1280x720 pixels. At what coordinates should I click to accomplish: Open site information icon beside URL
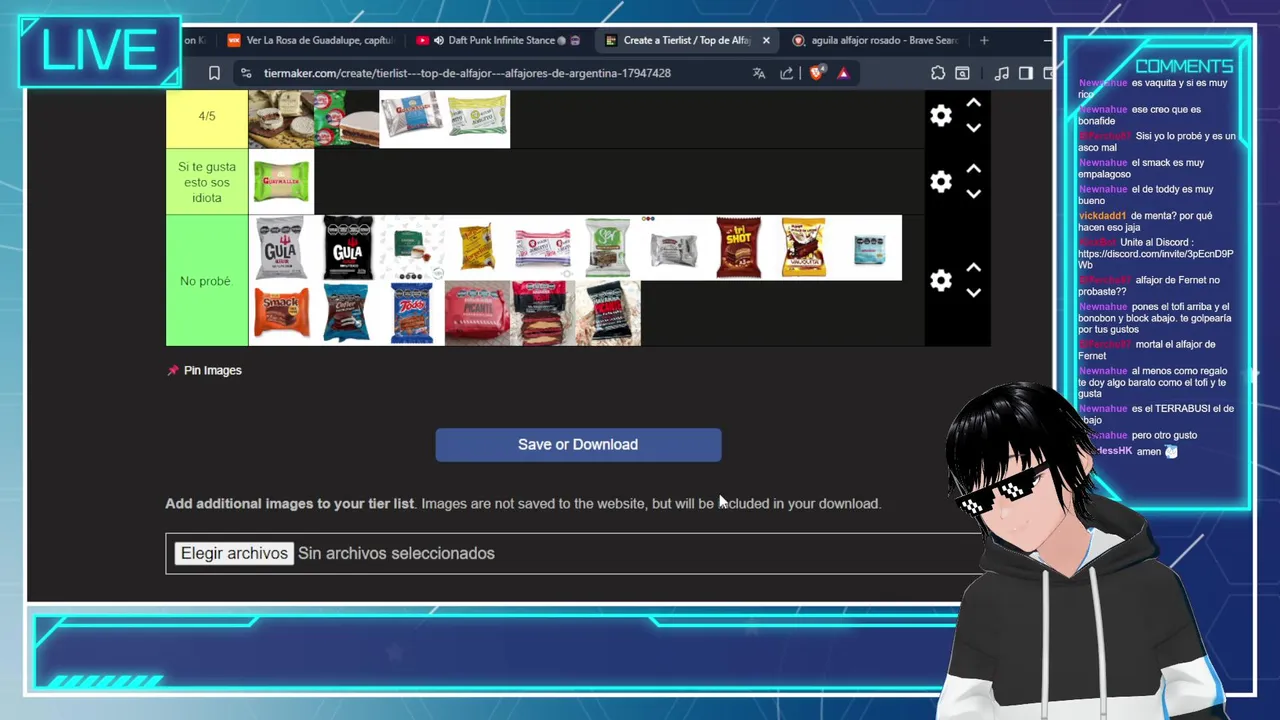pyautogui.click(x=245, y=73)
